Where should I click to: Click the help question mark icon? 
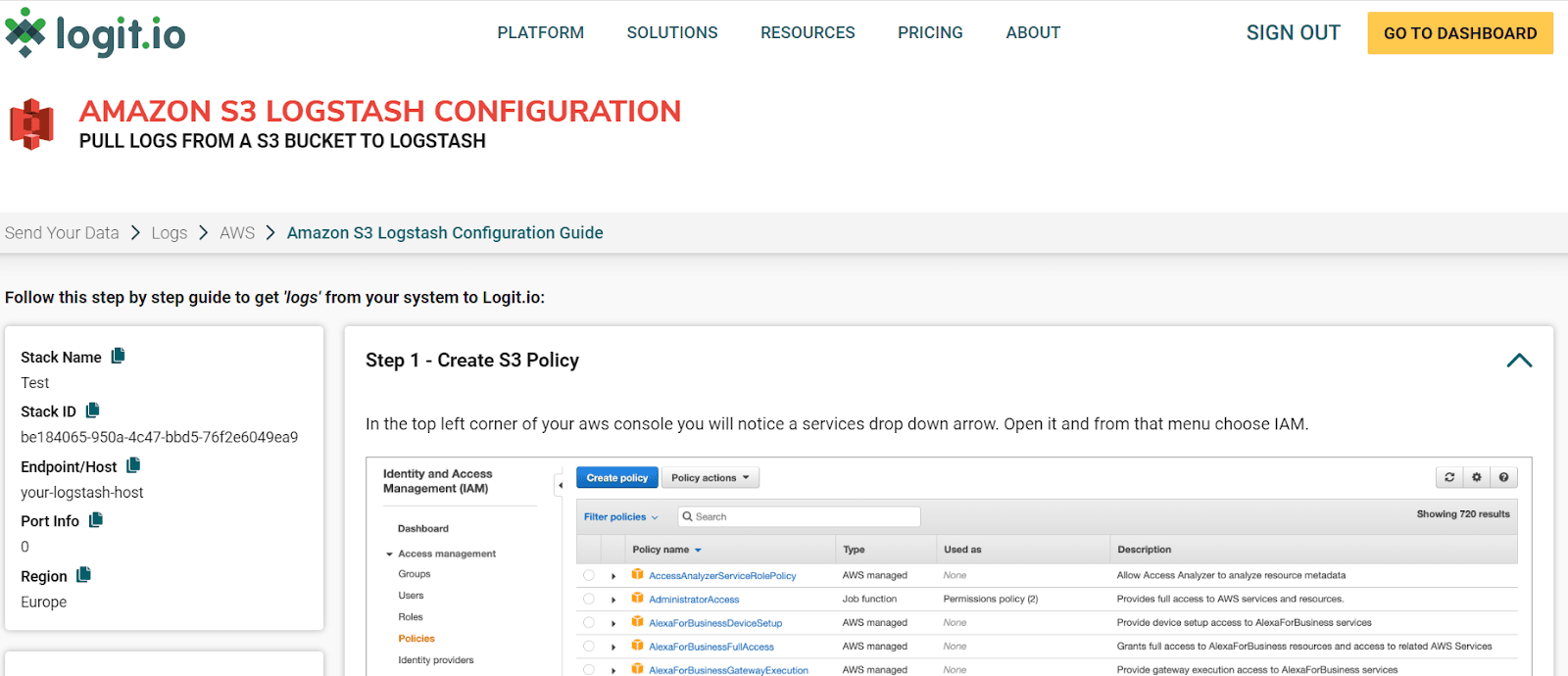pos(1503,477)
